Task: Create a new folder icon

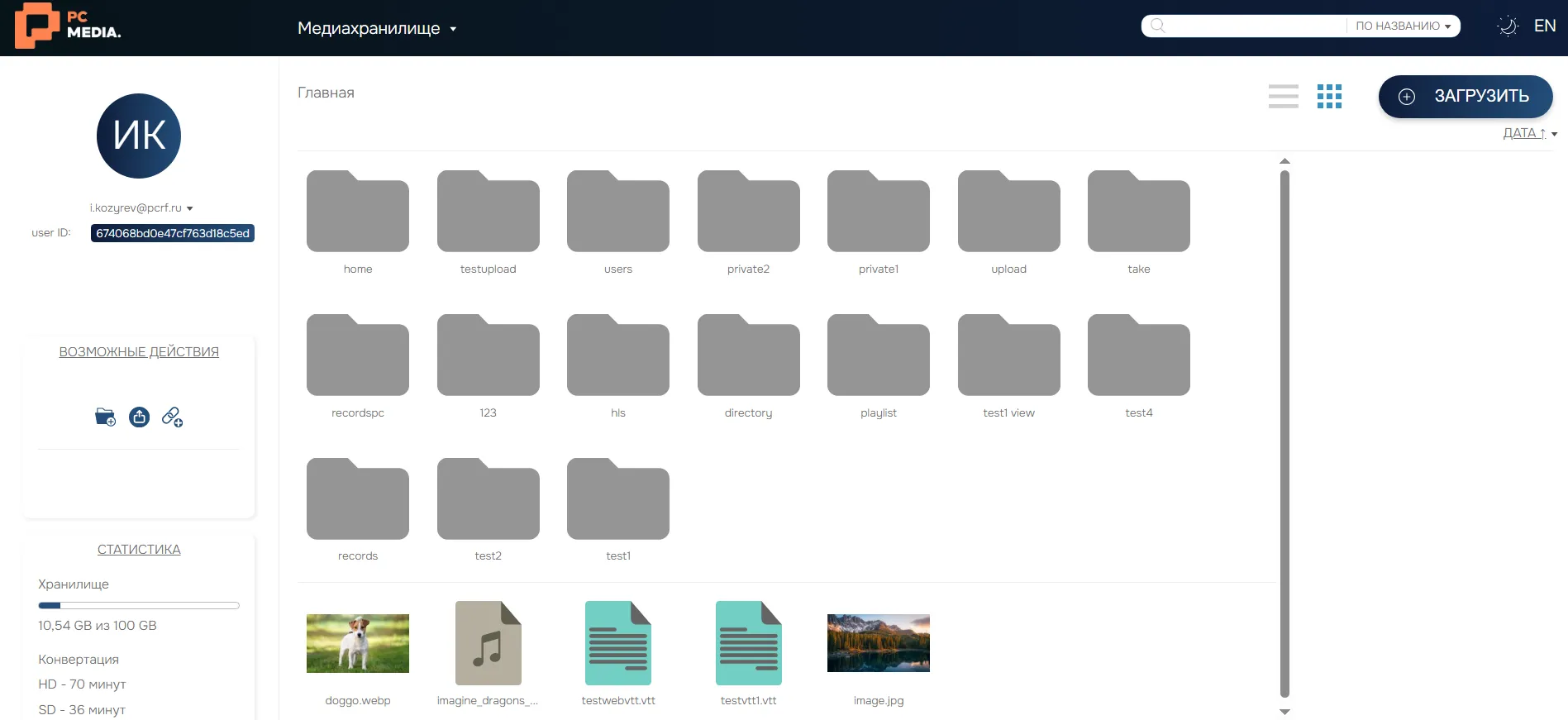Action: [105, 417]
